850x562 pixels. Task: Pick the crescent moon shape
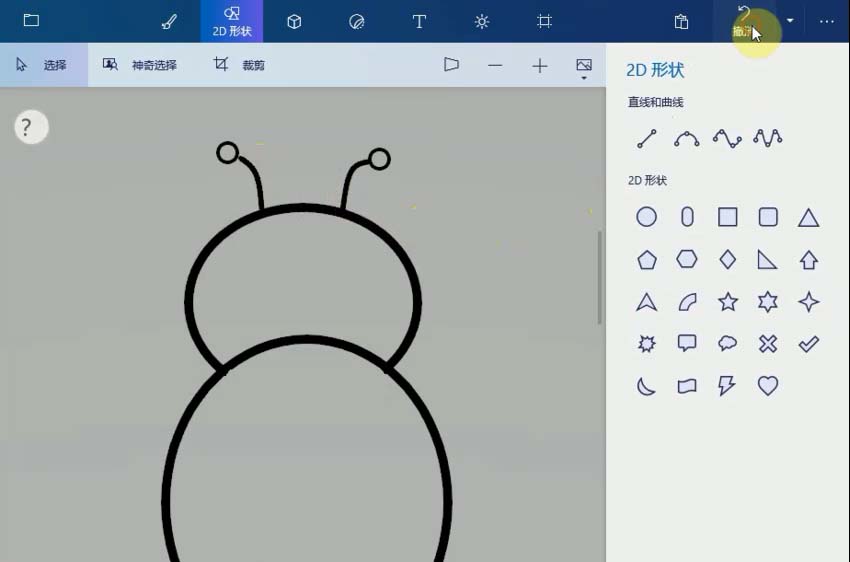coord(646,386)
